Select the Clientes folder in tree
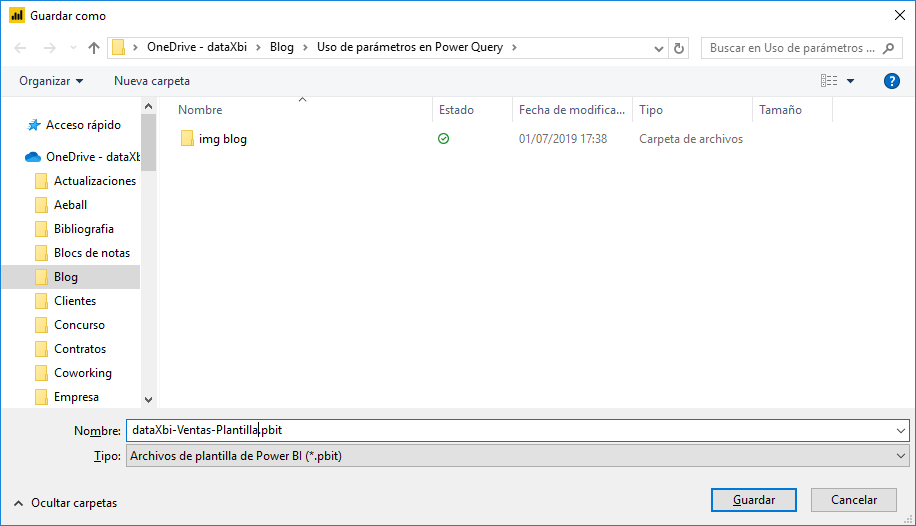Viewport: 916px width, 526px height. 75,301
